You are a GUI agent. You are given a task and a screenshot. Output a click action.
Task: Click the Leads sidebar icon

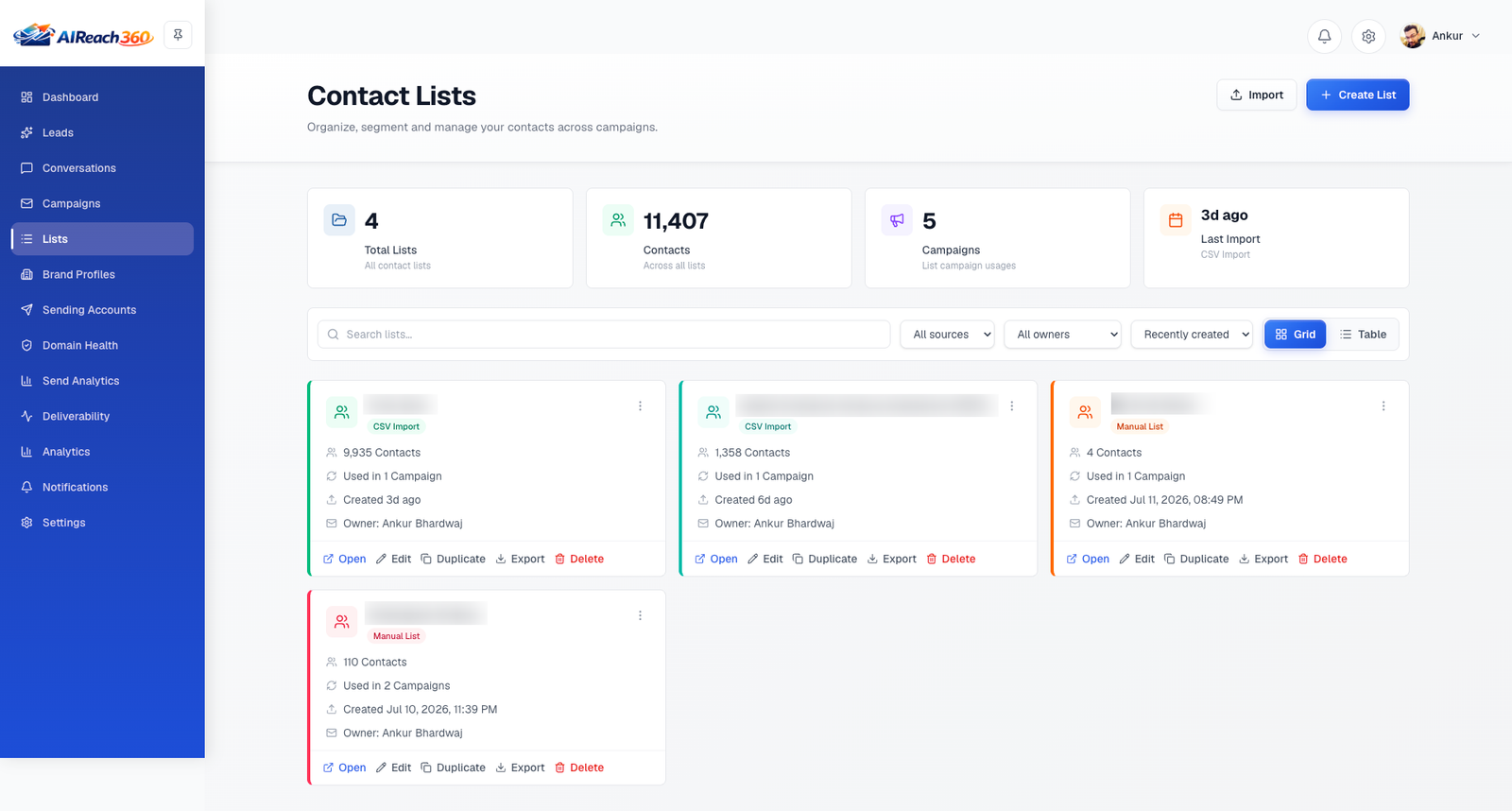tap(26, 132)
